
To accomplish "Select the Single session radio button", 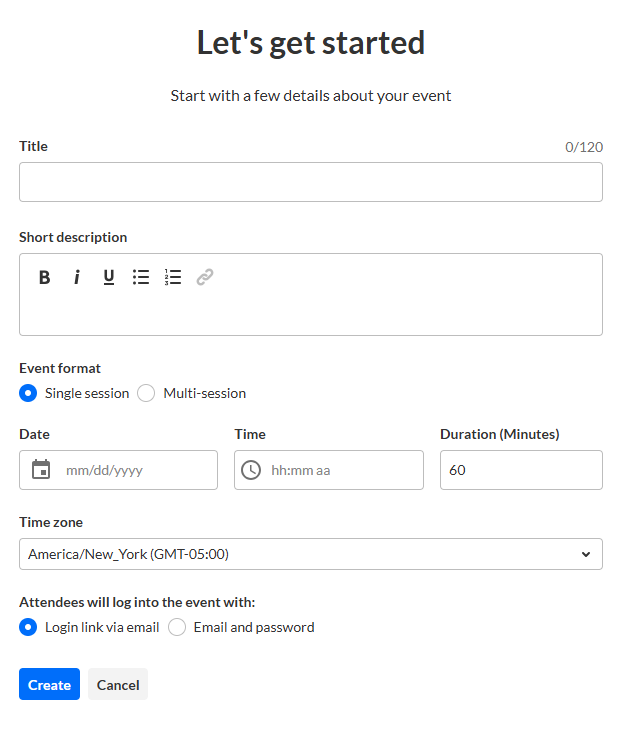I will coord(29,393).
